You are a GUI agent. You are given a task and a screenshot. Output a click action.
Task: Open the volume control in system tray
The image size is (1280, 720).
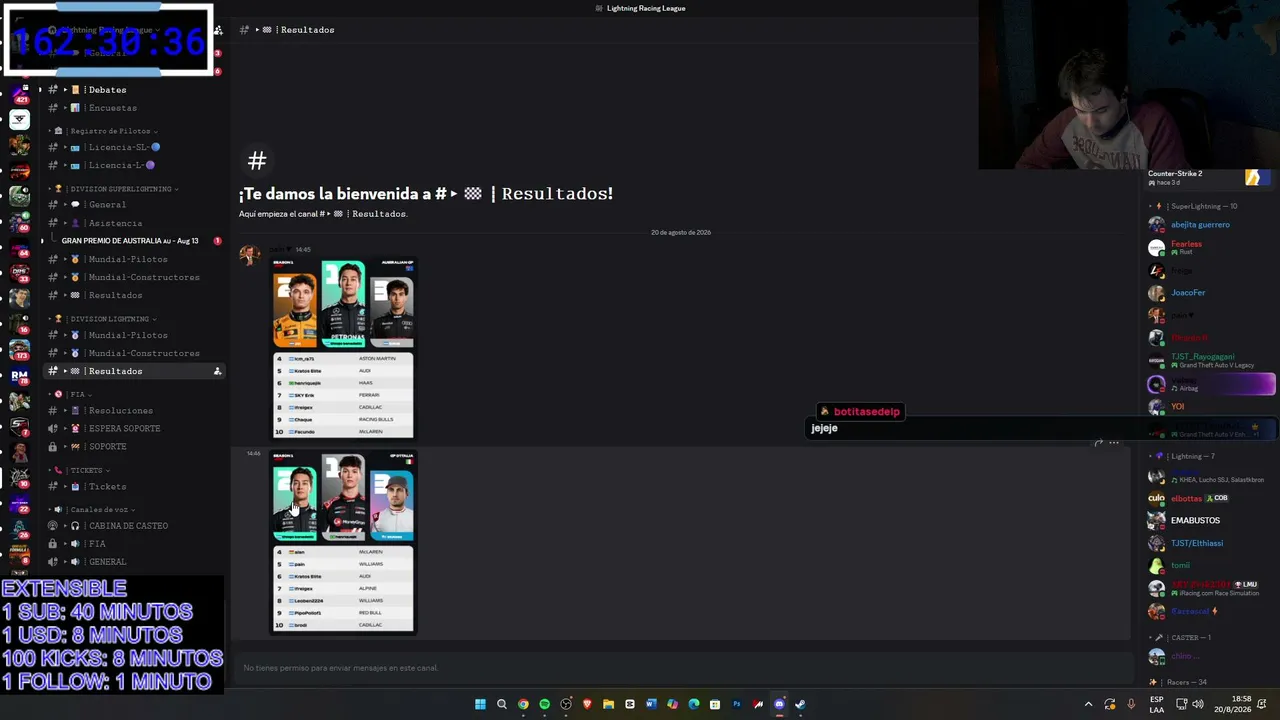click(x=1199, y=704)
